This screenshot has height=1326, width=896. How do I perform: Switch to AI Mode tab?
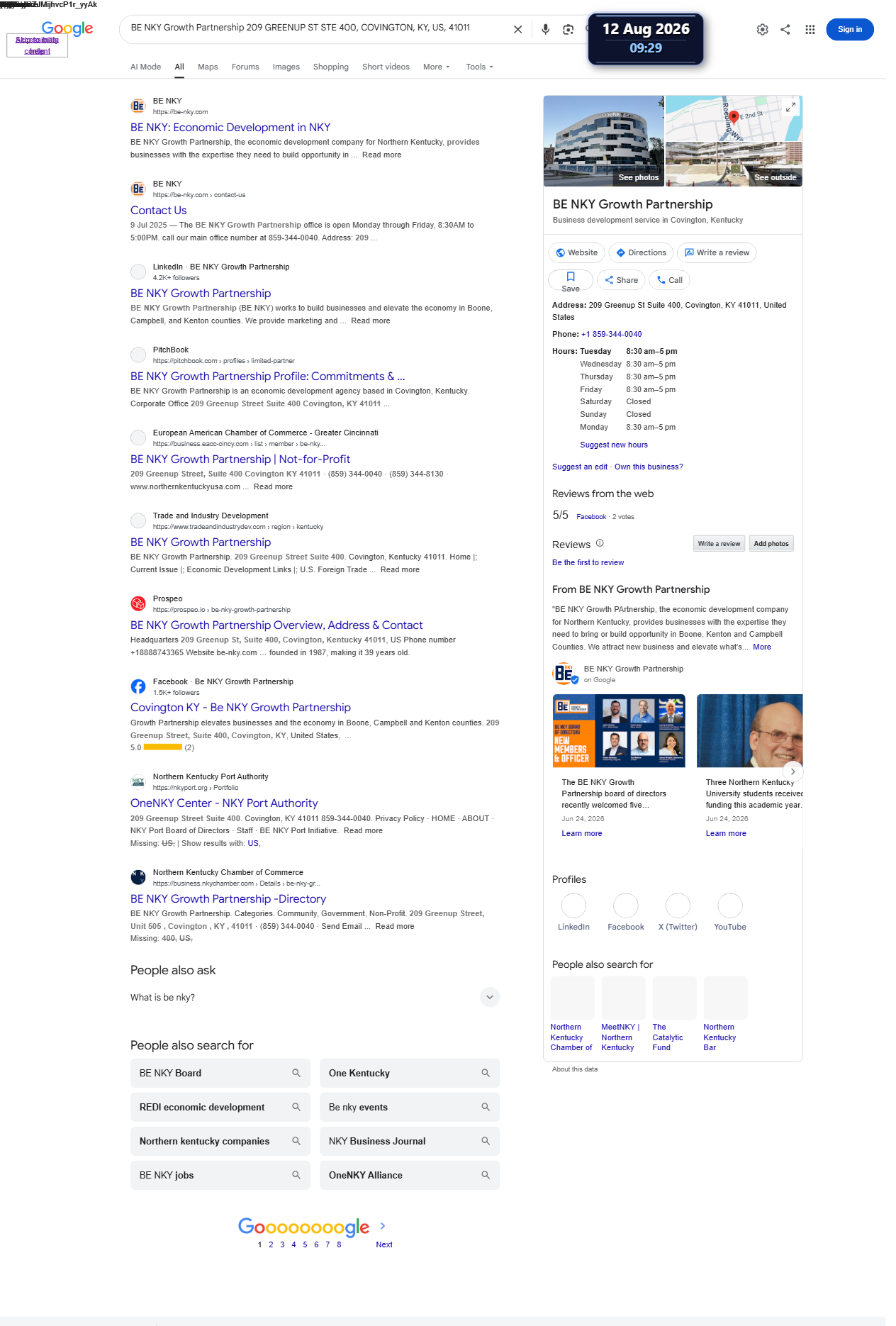click(x=145, y=67)
